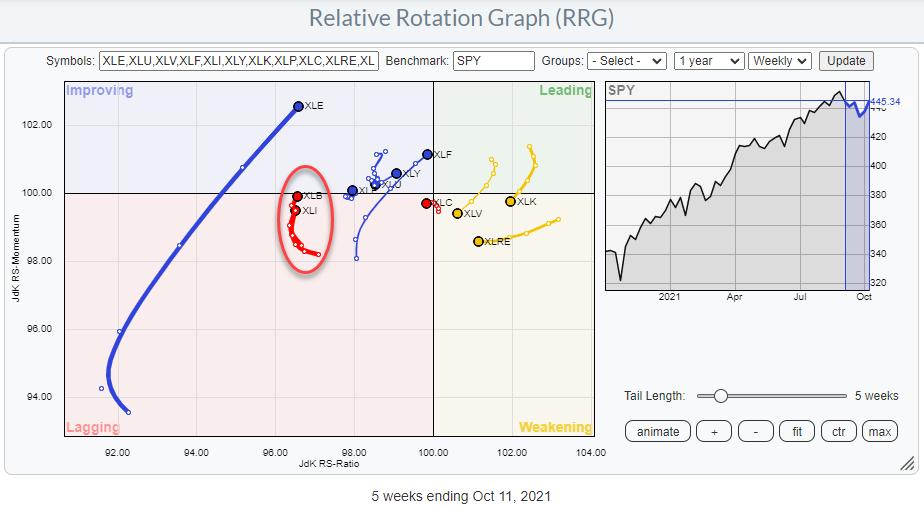
Task: Click the fit button
Action: pyautogui.click(x=797, y=432)
